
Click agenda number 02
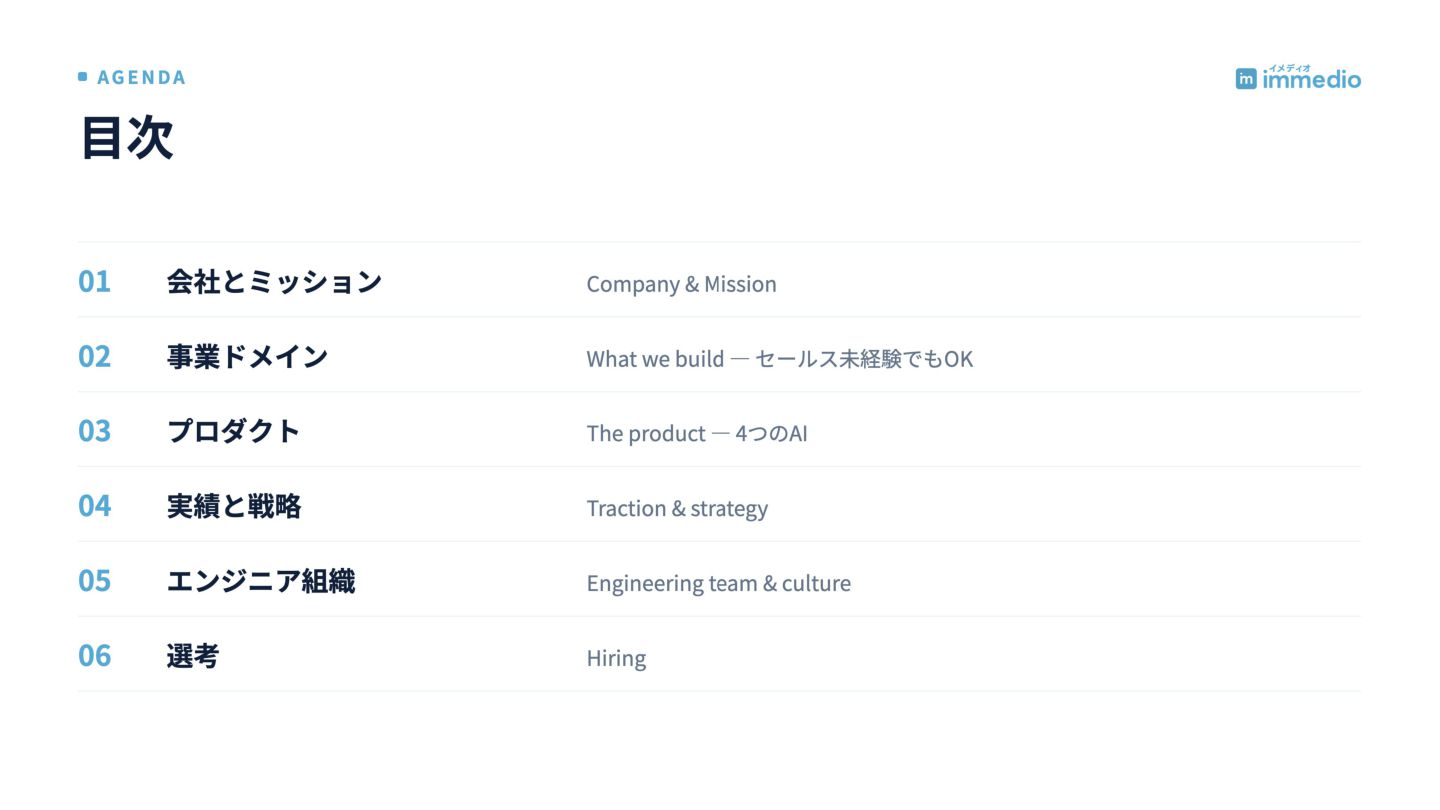pos(94,356)
